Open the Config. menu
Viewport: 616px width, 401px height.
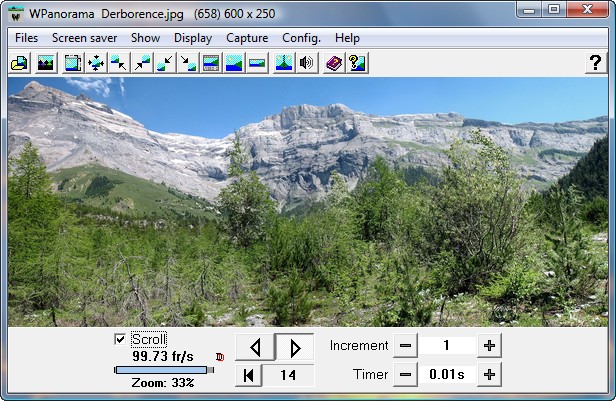pyautogui.click(x=301, y=38)
